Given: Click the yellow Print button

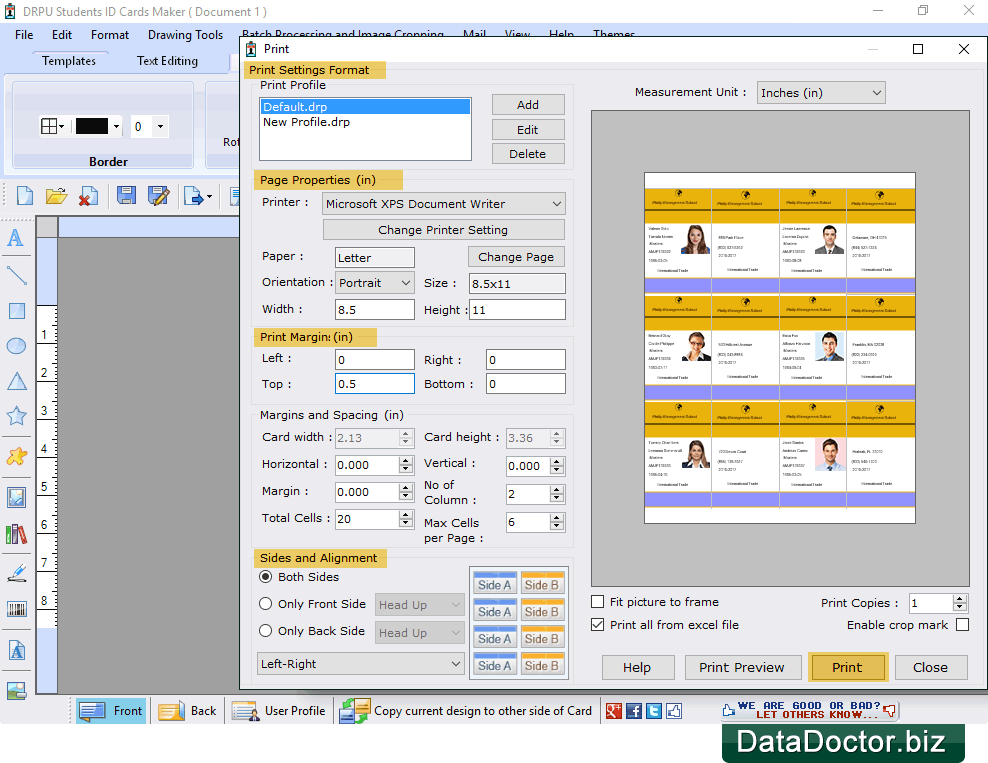Looking at the screenshot, I should (x=847, y=667).
